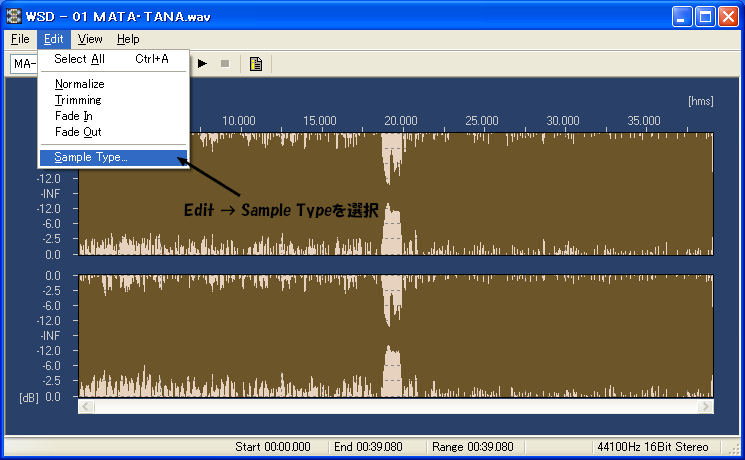Choose Fade Out from the Edit menu
This screenshot has width=745, height=460.
(x=114, y=132)
